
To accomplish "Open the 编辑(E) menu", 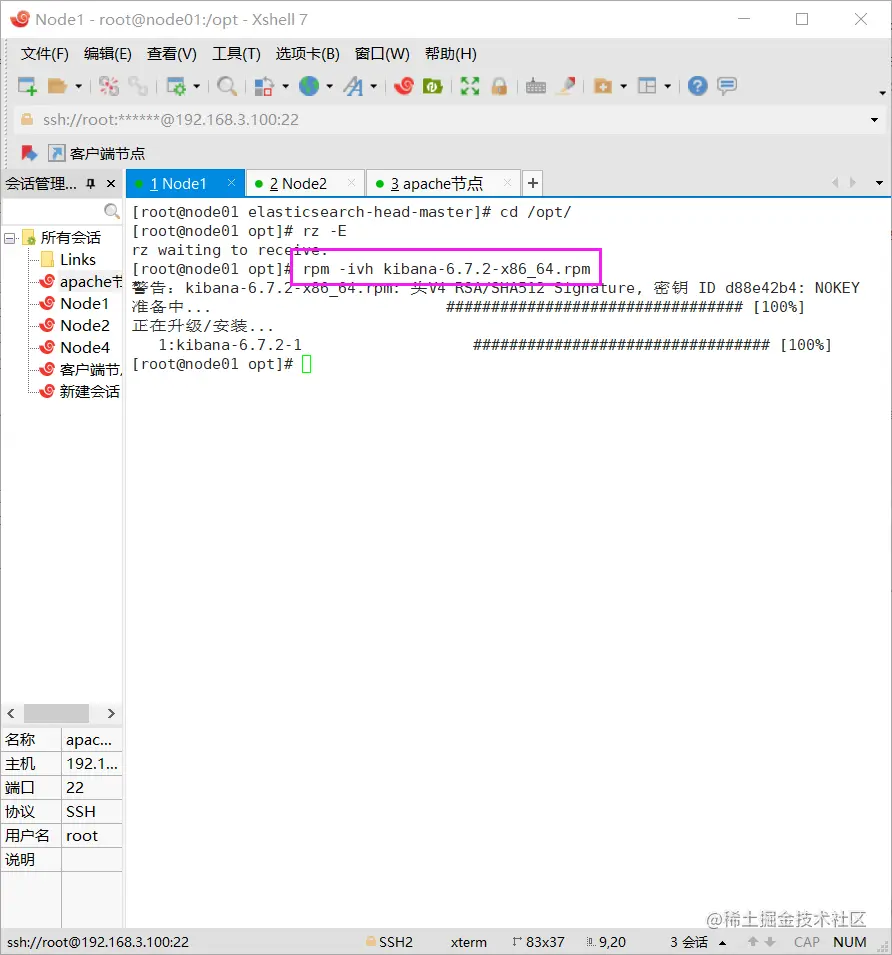I will coord(108,54).
